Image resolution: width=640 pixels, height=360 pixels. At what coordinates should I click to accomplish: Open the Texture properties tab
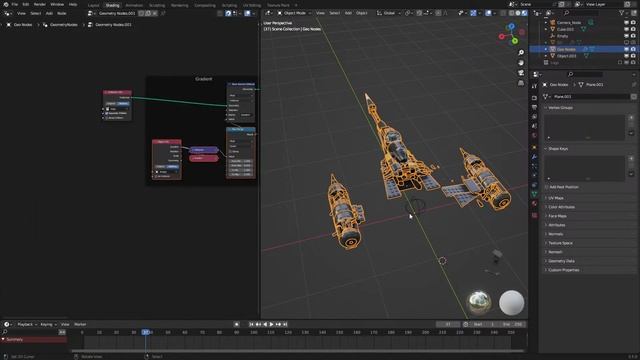pyautogui.click(x=534, y=215)
